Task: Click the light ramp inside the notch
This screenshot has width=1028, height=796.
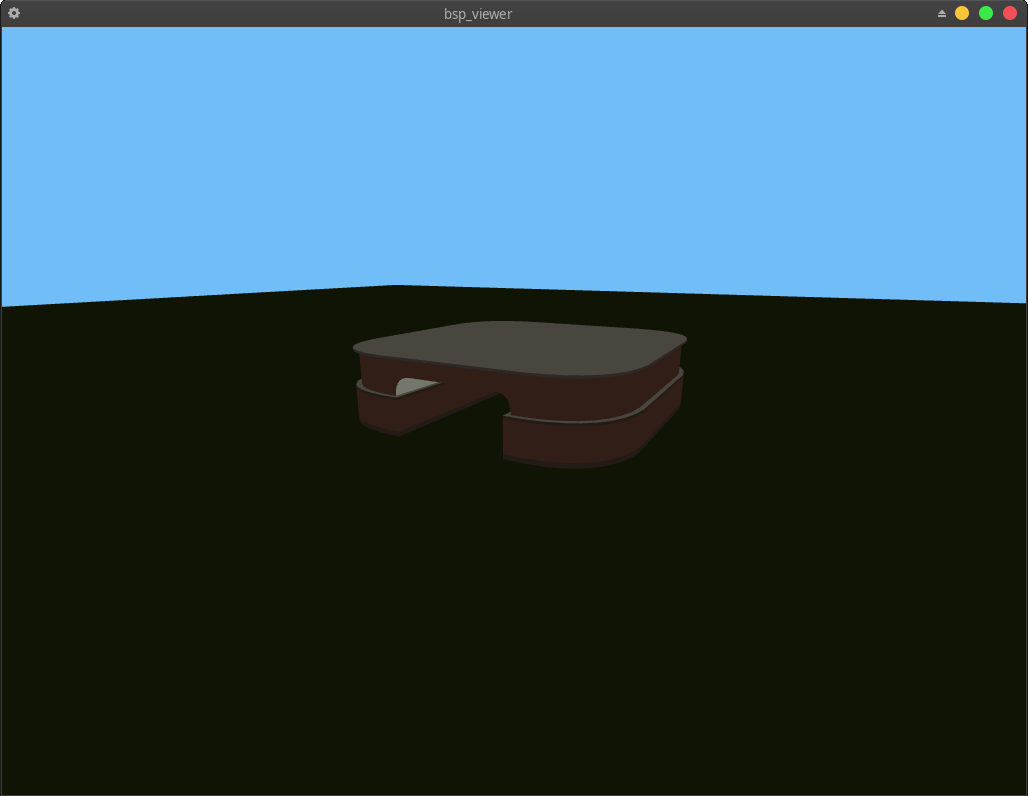Action: 410,383
